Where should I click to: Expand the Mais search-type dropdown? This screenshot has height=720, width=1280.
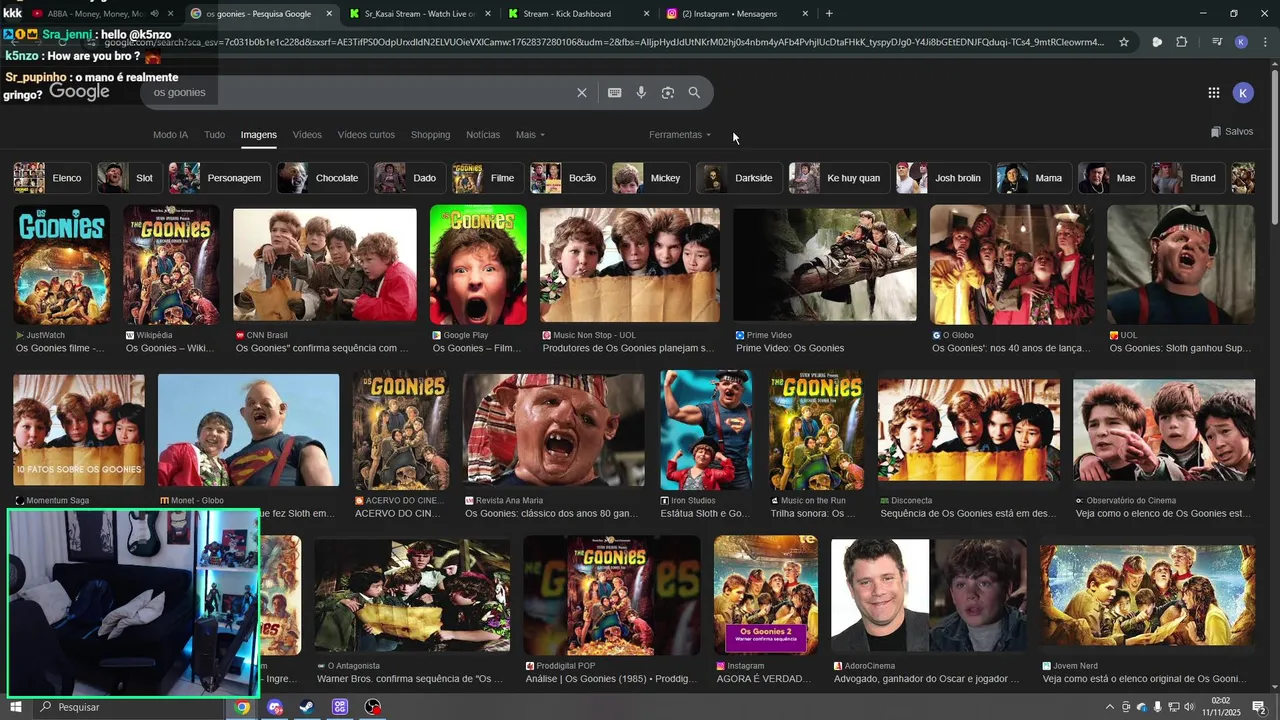point(530,134)
